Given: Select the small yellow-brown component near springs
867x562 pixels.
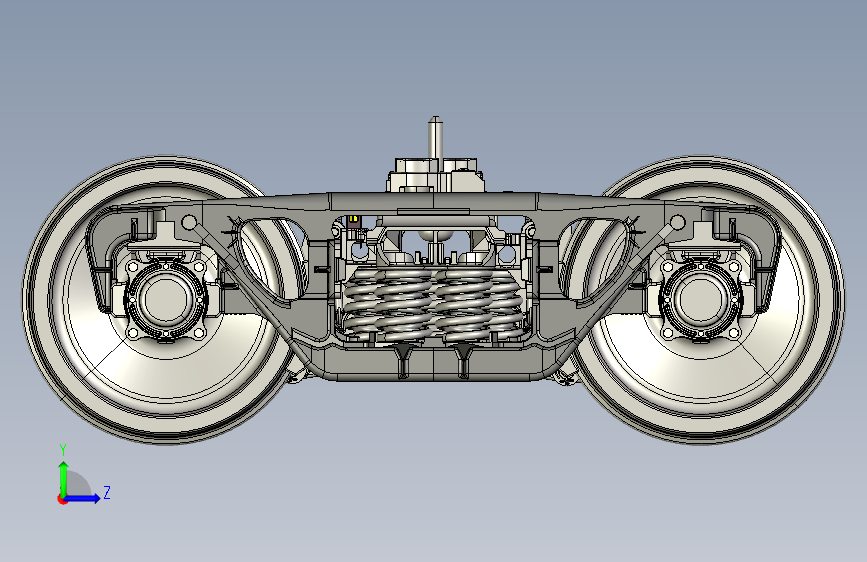Looking at the screenshot, I should tap(353, 221).
